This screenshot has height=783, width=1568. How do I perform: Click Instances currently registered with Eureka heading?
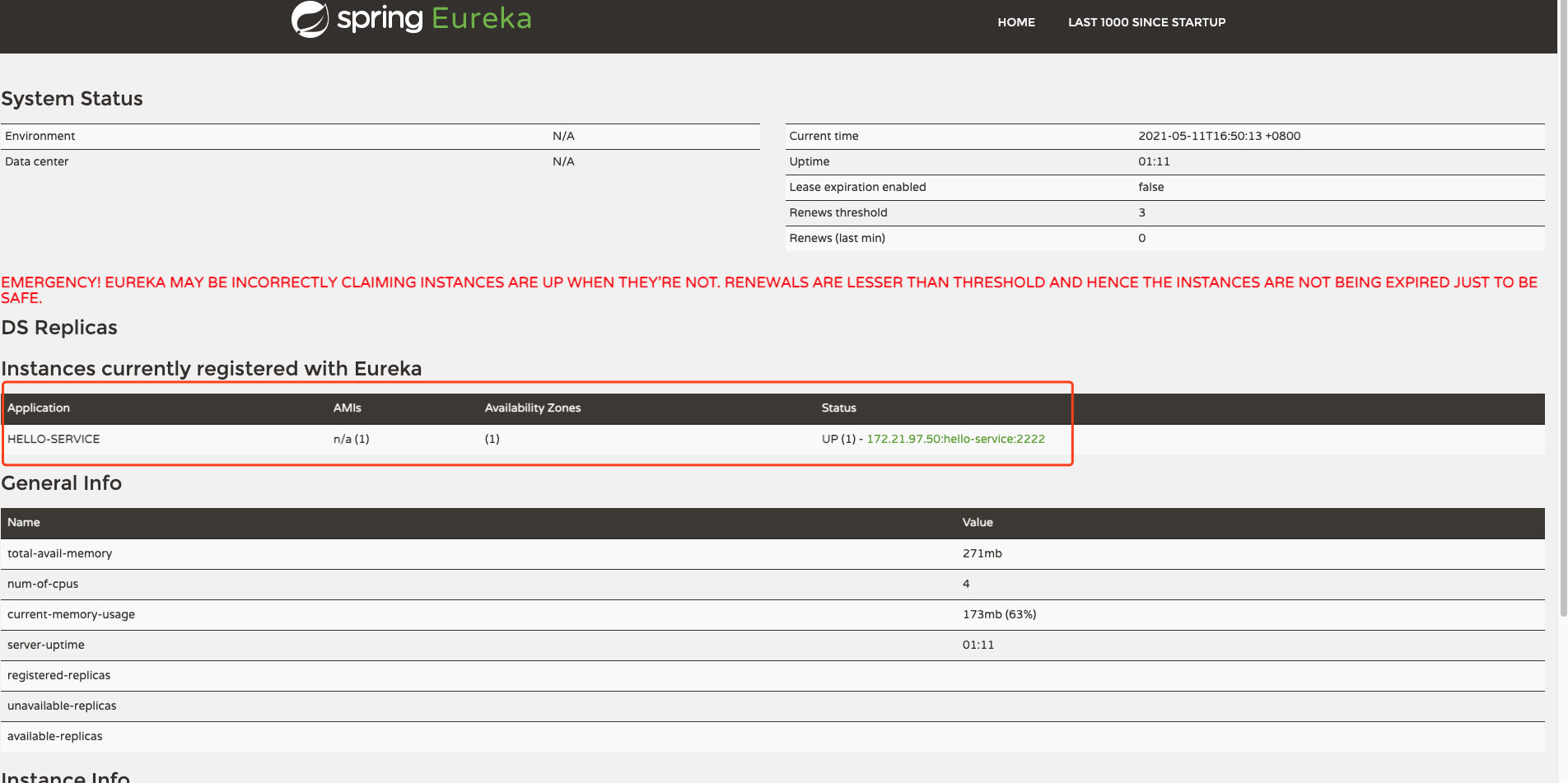click(212, 369)
